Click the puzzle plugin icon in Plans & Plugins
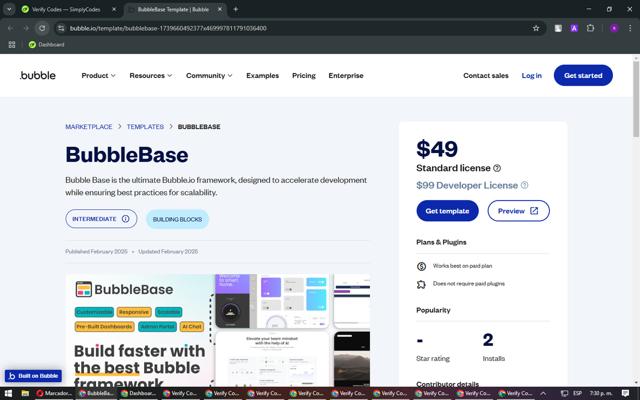 pyautogui.click(x=421, y=284)
